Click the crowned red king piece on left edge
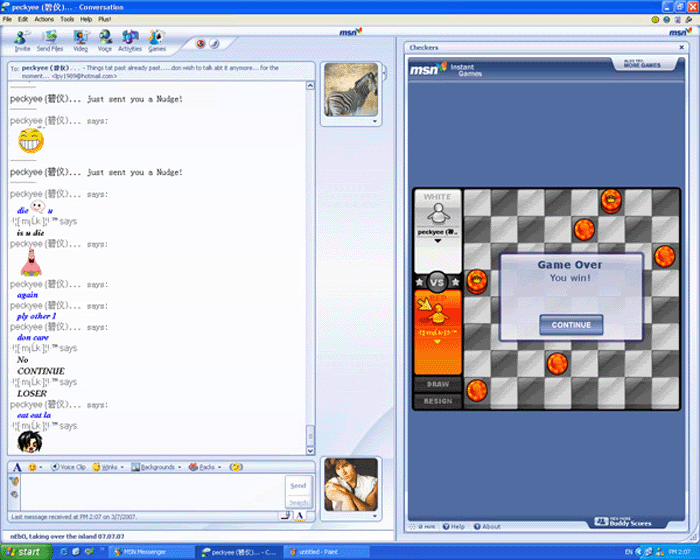This screenshot has height=560, width=700. tap(477, 282)
